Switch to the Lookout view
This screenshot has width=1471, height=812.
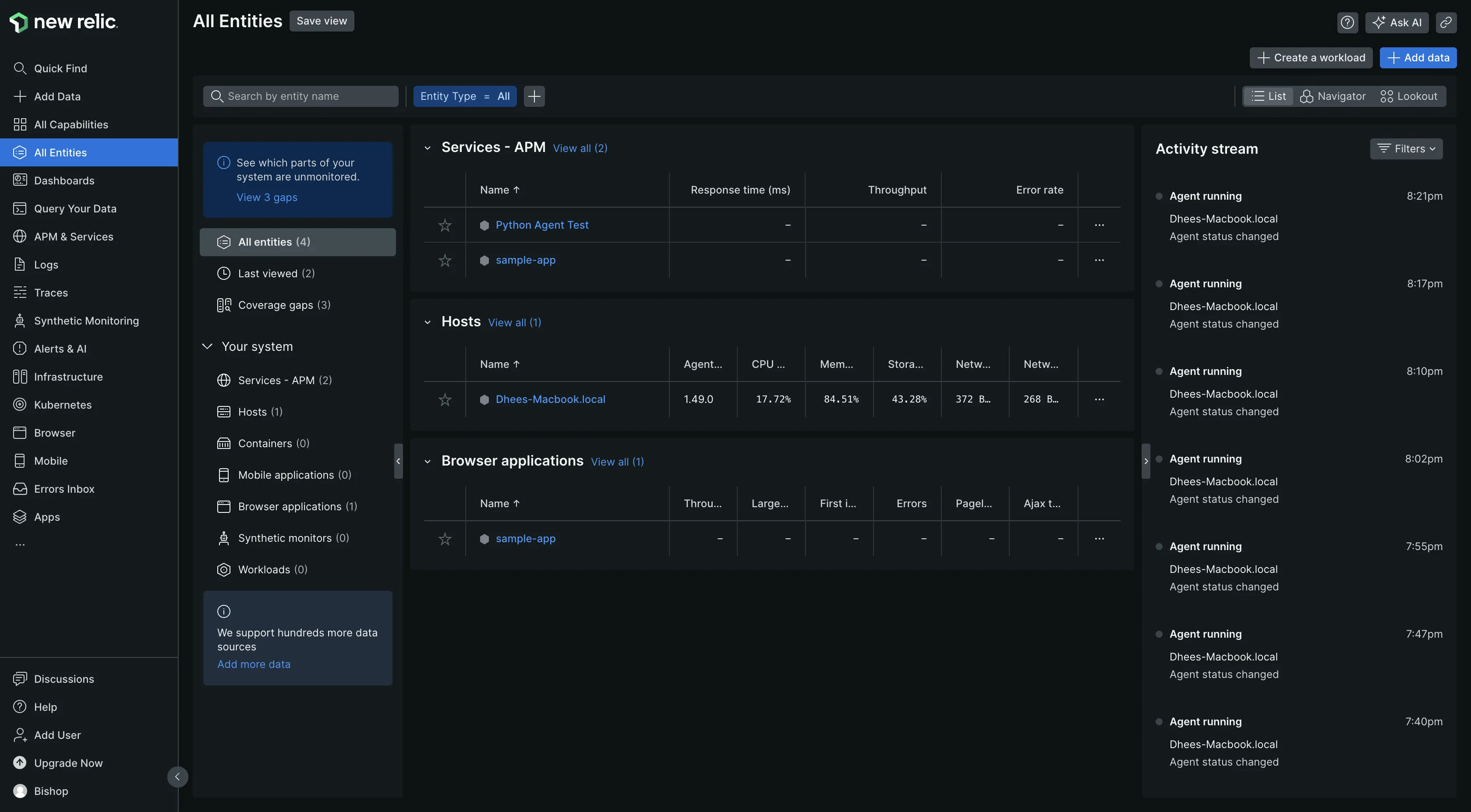click(x=1408, y=96)
